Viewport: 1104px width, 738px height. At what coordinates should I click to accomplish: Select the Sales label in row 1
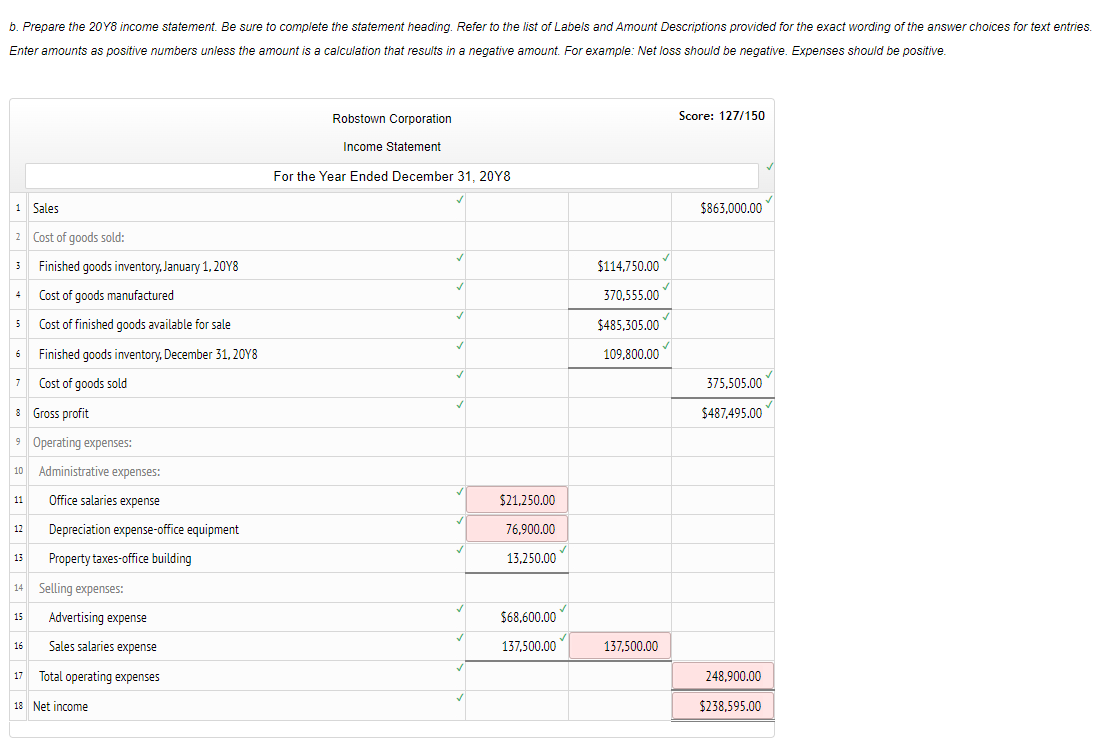46,208
